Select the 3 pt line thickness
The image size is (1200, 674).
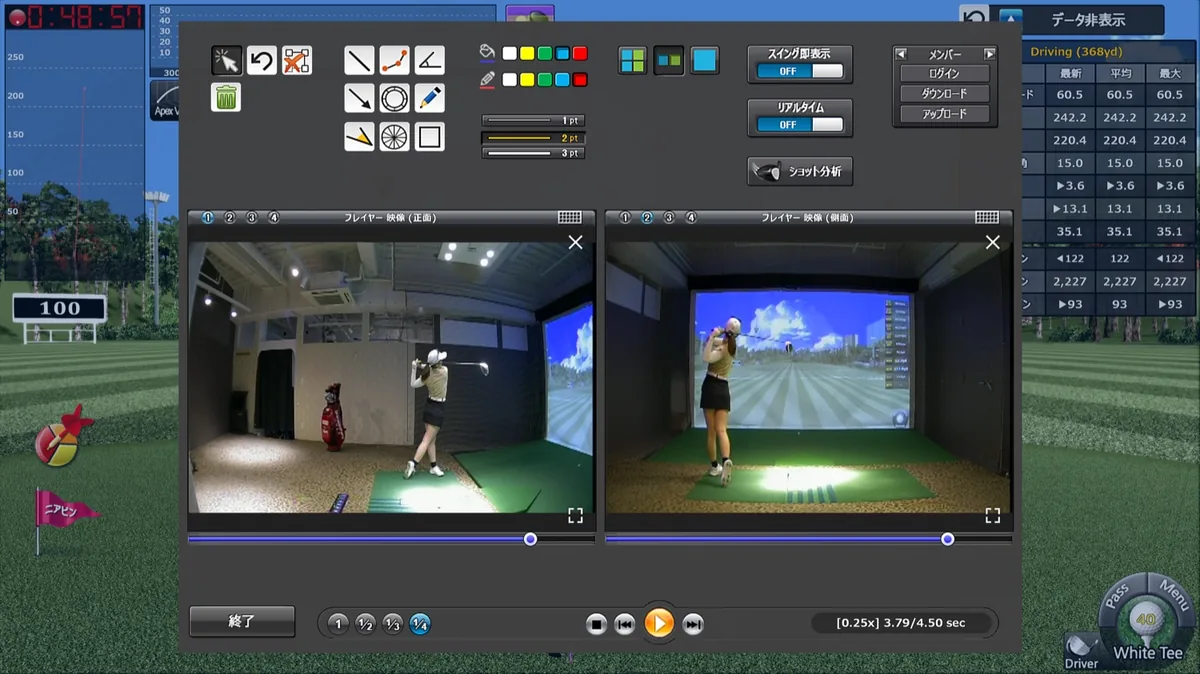[x=532, y=153]
